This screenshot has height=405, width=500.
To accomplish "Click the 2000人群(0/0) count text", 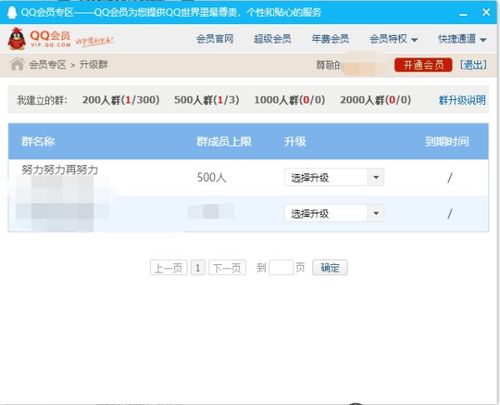I will click(375, 100).
